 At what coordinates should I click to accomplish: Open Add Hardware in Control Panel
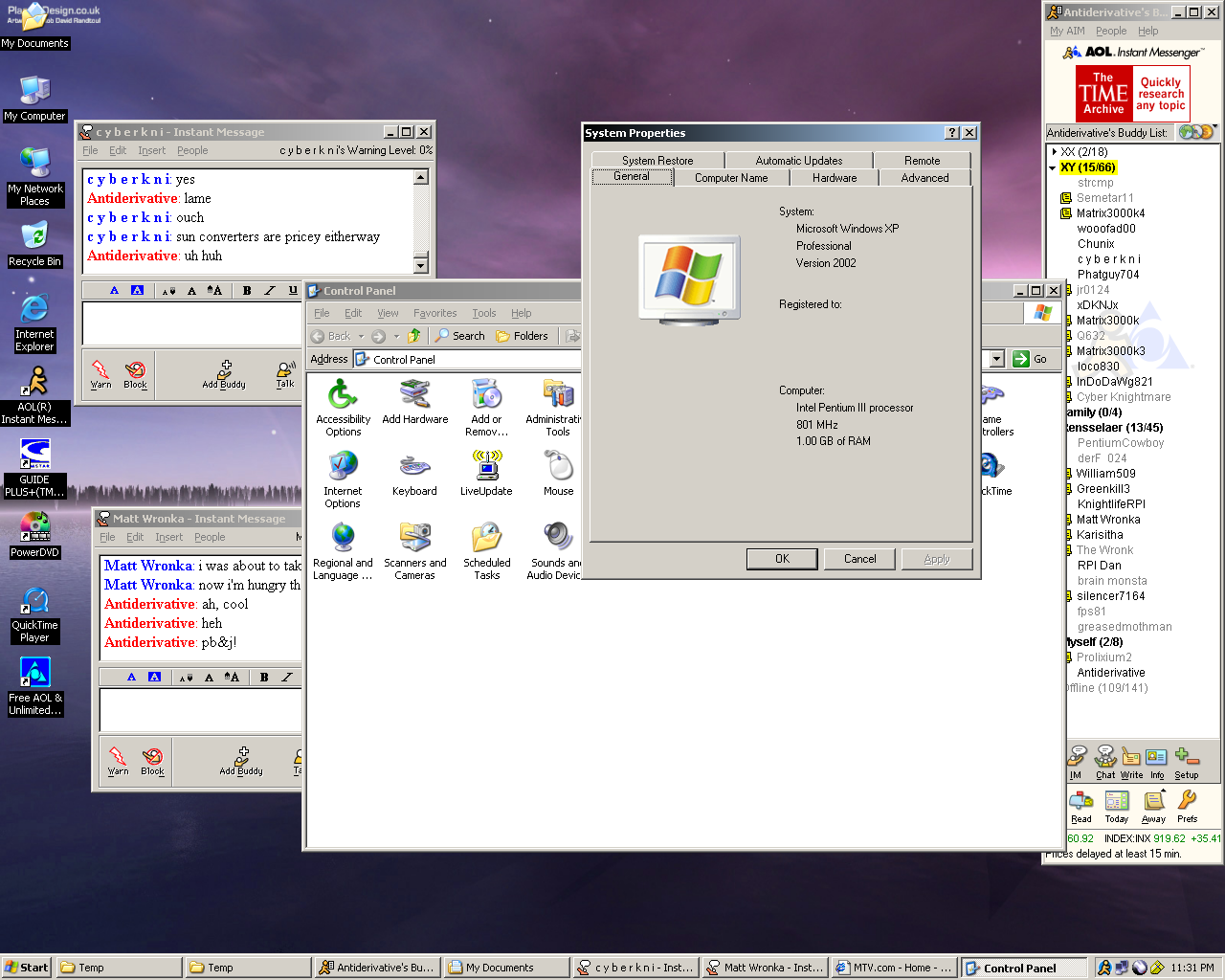tap(414, 401)
